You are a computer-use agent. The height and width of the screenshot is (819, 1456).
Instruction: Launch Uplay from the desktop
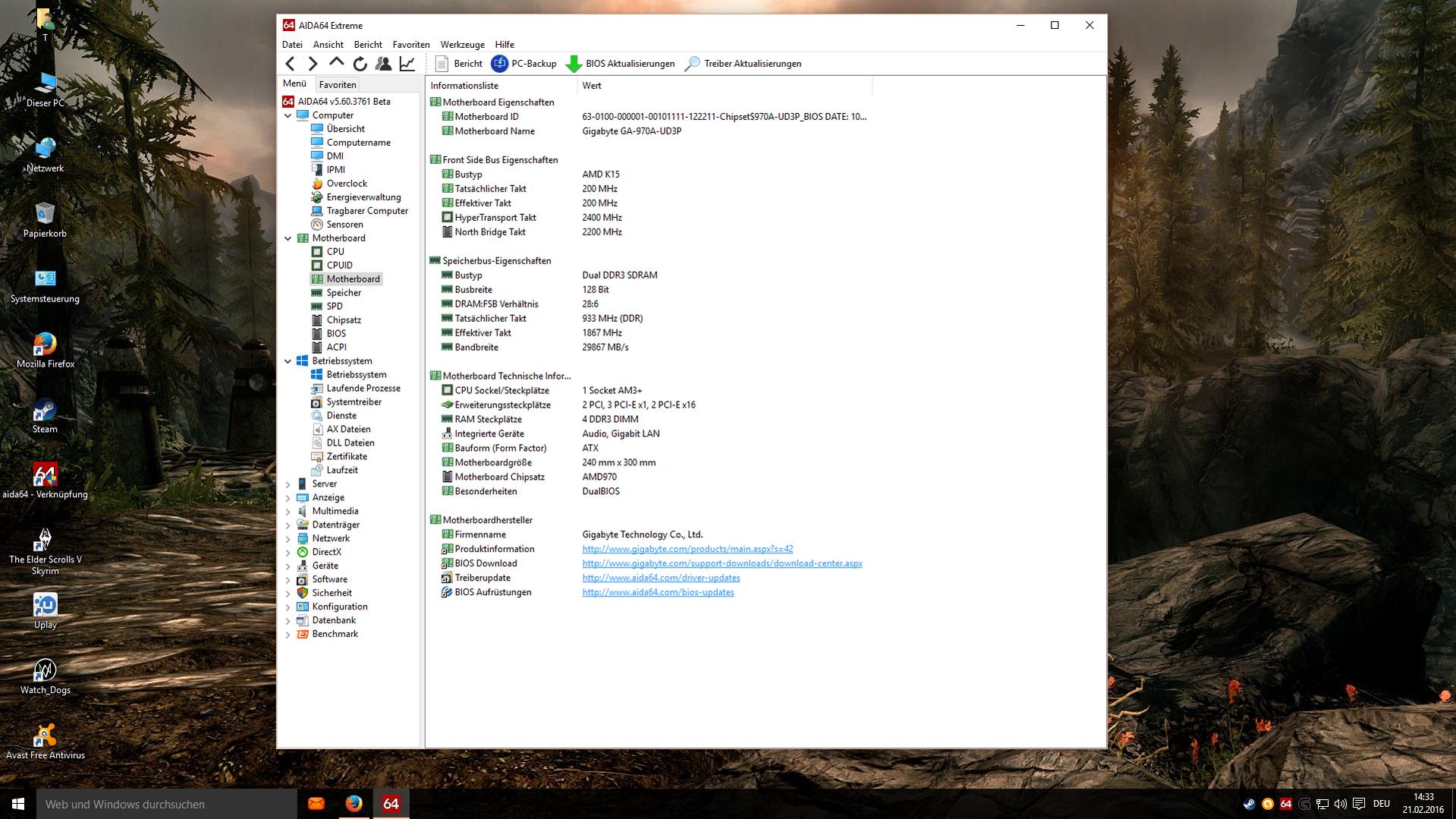(x=45, y=611)
